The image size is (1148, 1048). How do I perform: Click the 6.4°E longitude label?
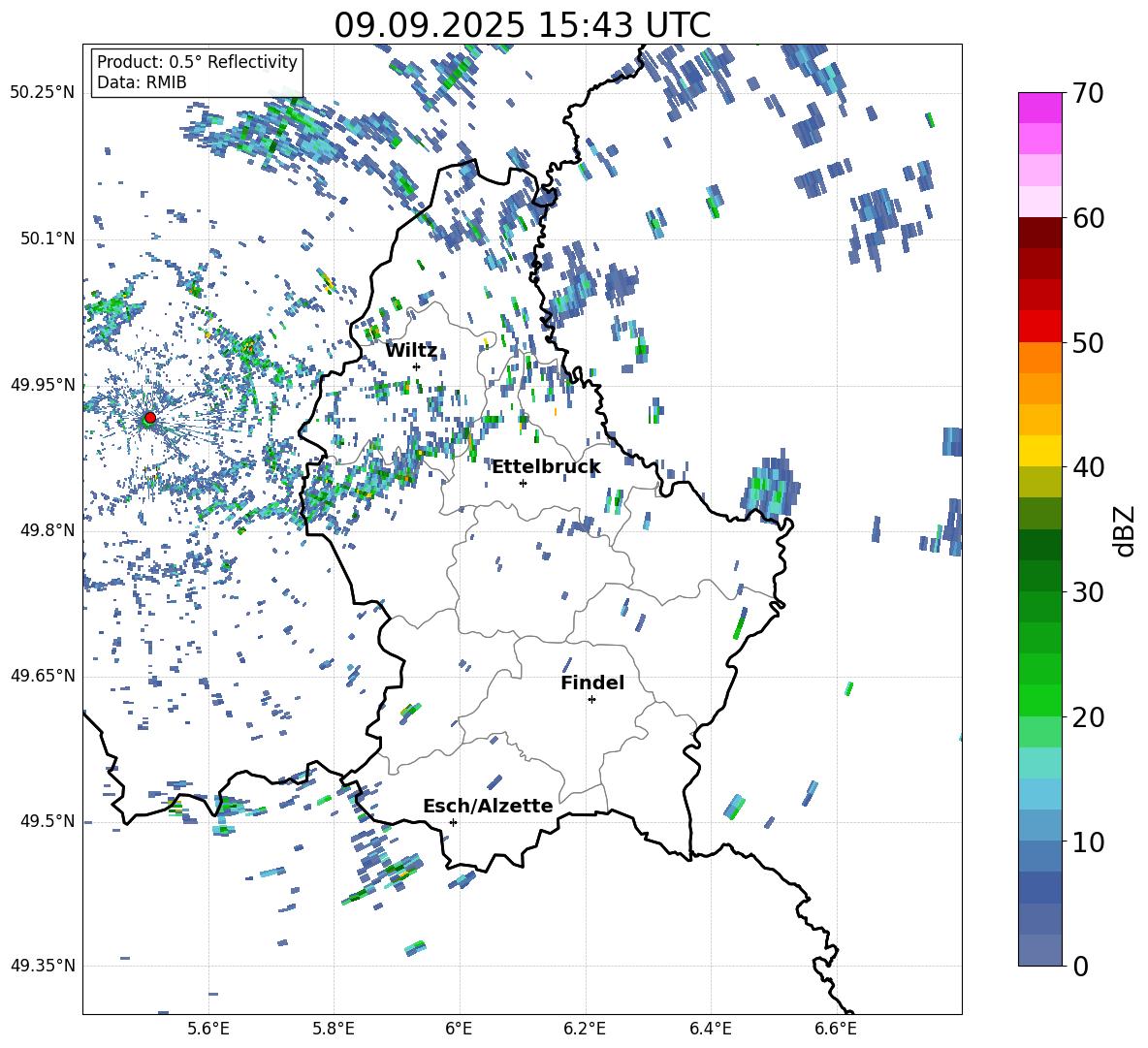tap(710, 1029)
